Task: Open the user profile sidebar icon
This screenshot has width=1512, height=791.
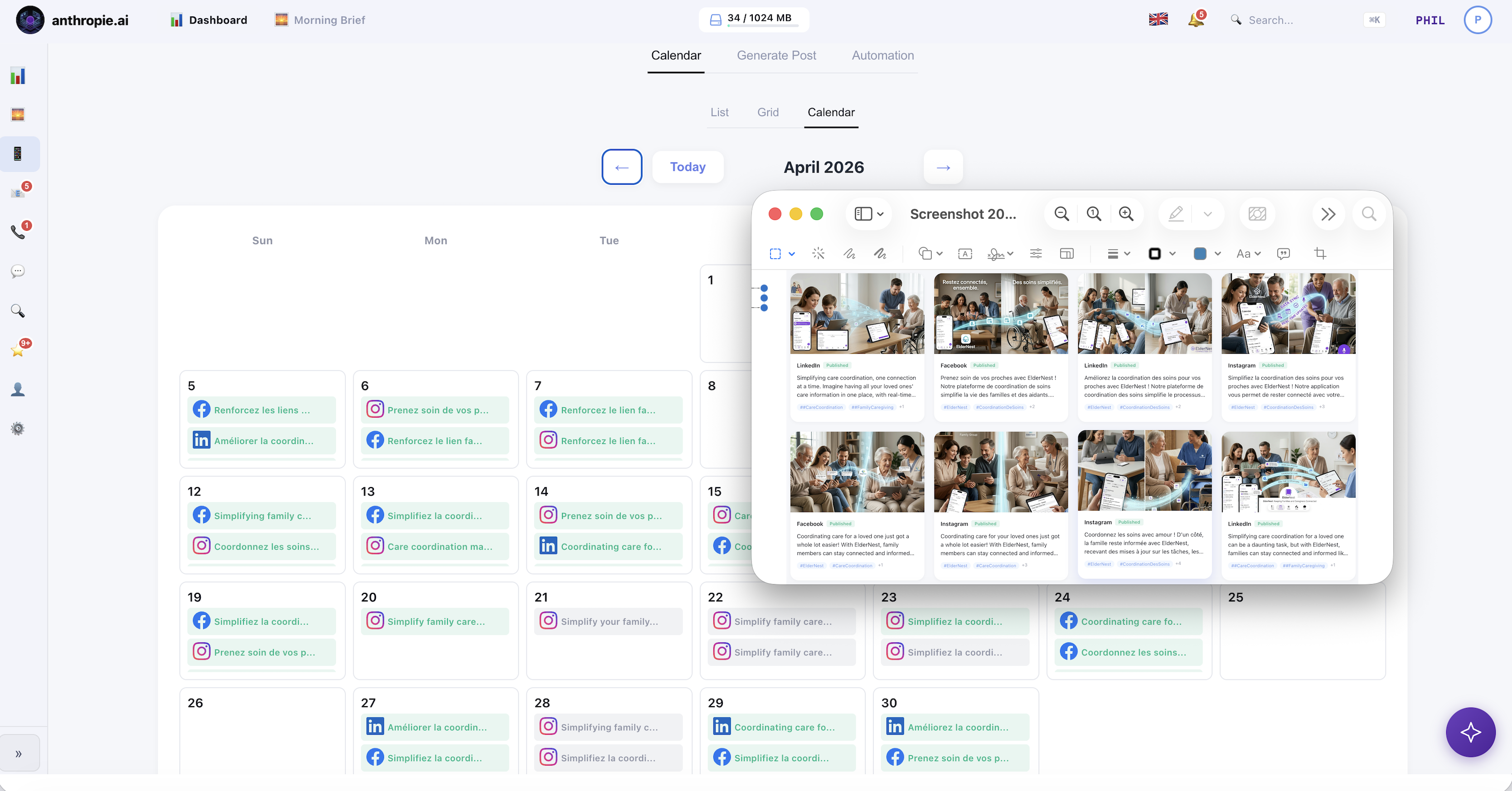Action: tap(18, 389)
